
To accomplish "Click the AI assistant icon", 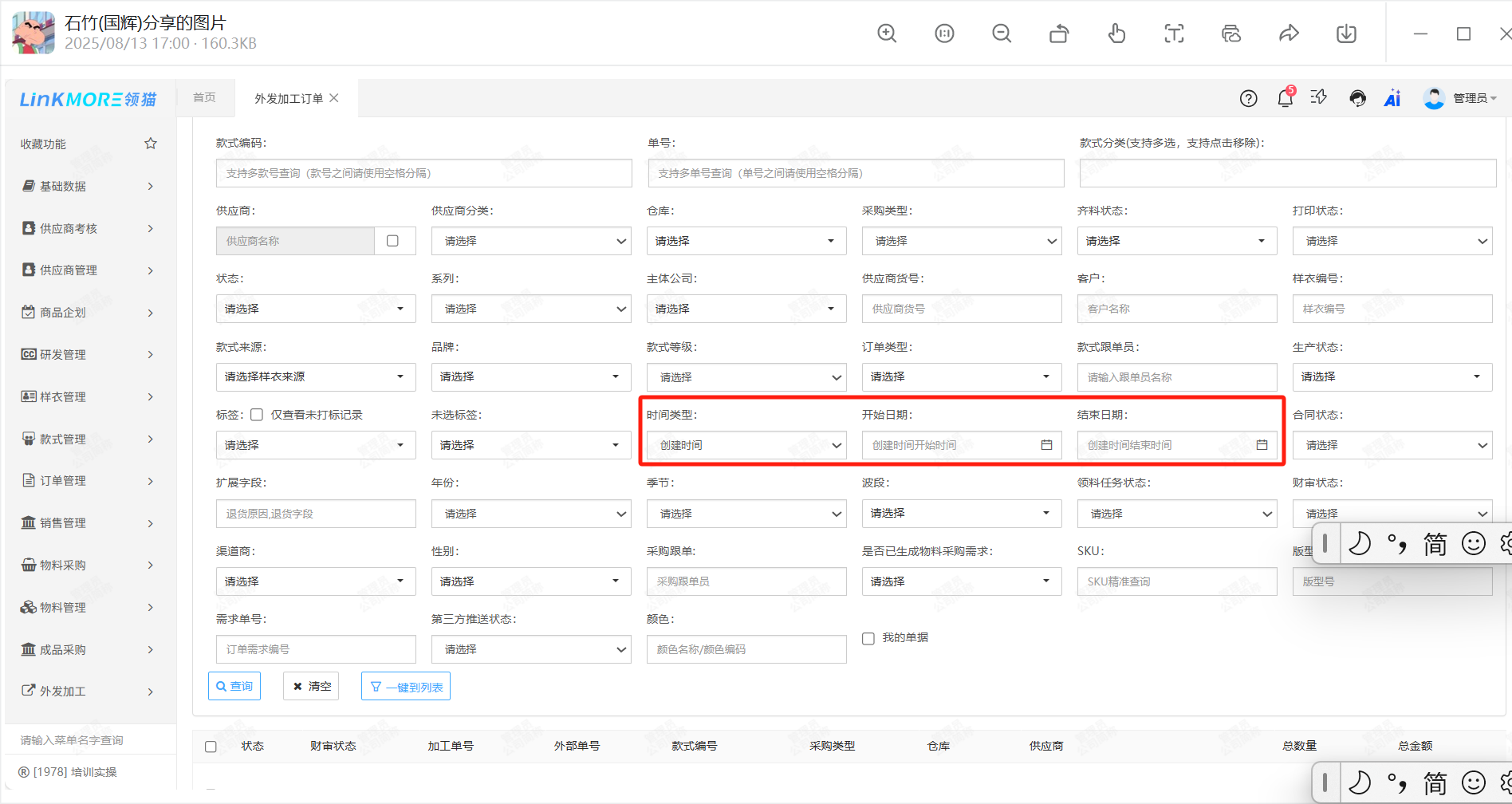I will (1392, 98).
